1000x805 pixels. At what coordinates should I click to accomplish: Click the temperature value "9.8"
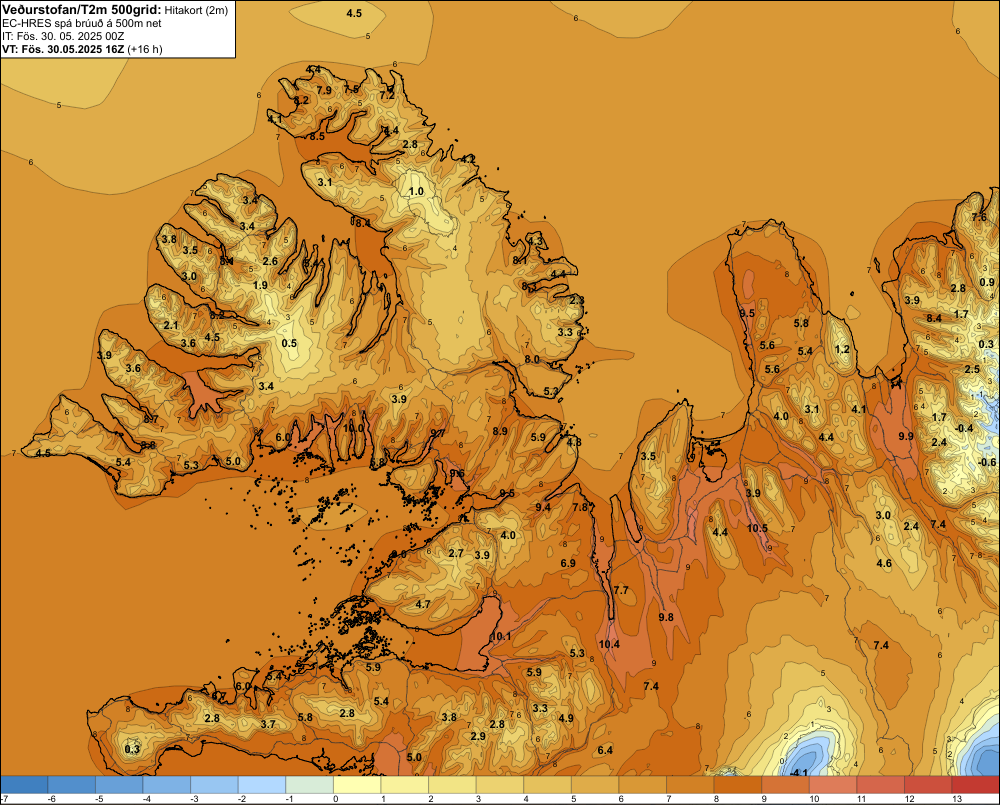click(x=666, y=617)
